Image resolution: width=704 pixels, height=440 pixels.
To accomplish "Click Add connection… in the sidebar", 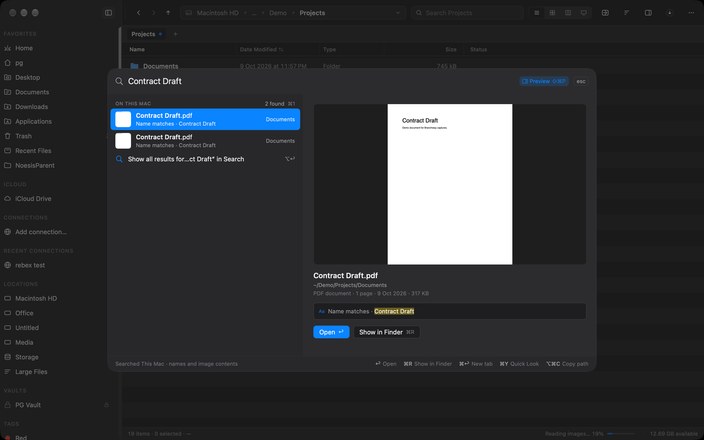I will click(41, 232).
